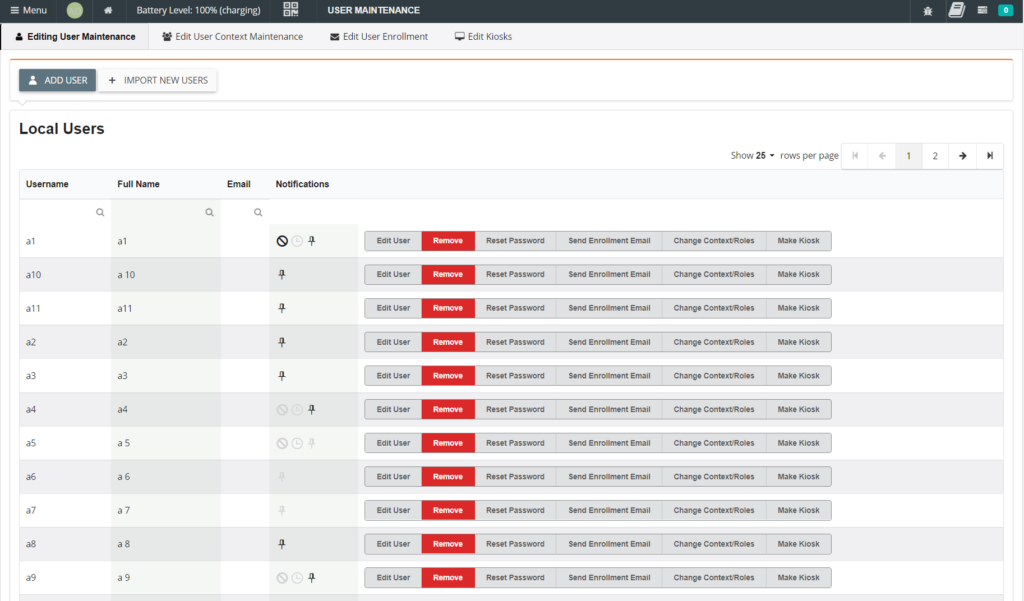Open the hamburger Menu
Image resolution: width=1024 pixels, height=601 pixels.
click(29, 10)
